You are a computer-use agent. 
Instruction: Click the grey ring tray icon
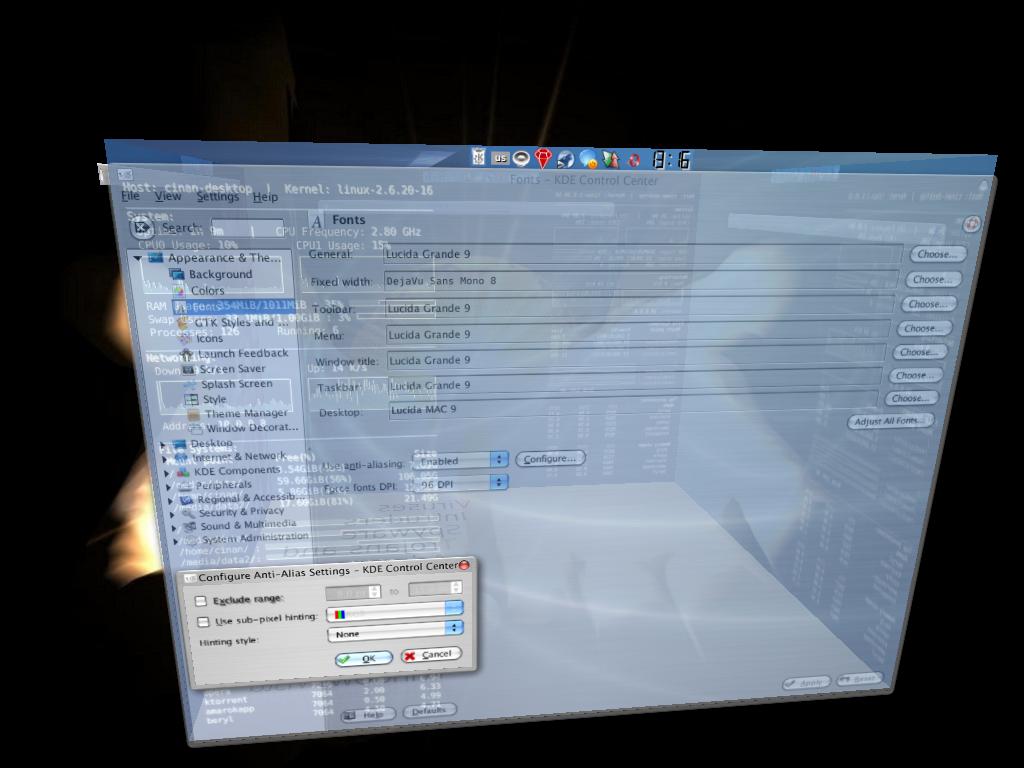(x=521, y=158)
